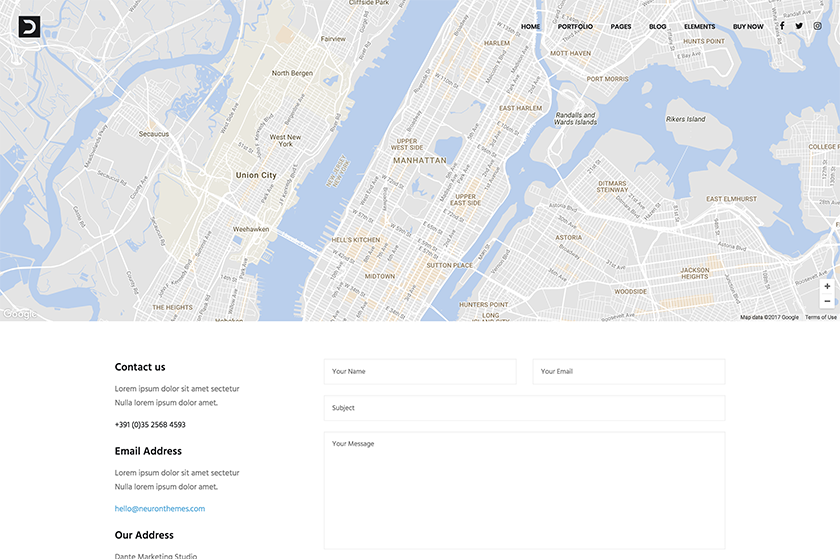
Task: Select the East Elmhurst map label
Action: (x=731, y=199)
